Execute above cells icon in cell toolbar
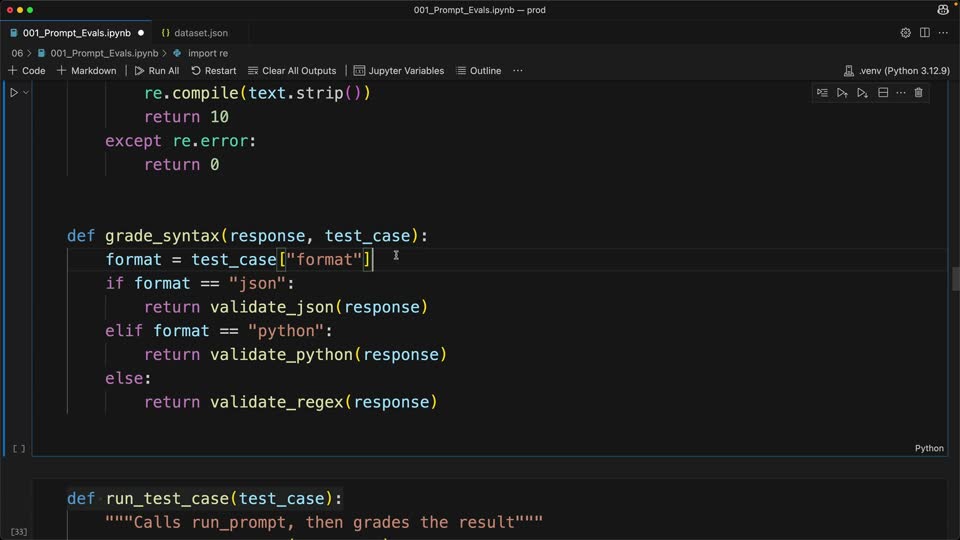 tap(842, 92)
